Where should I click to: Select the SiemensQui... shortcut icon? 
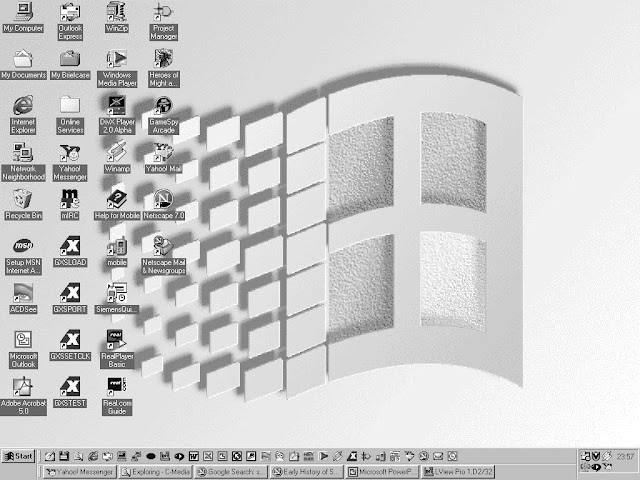tap(117, 298)
